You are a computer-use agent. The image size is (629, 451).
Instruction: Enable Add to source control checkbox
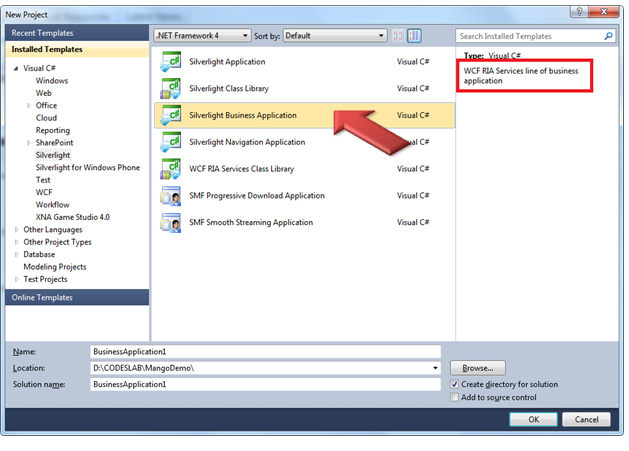click(x=455, y=398)
